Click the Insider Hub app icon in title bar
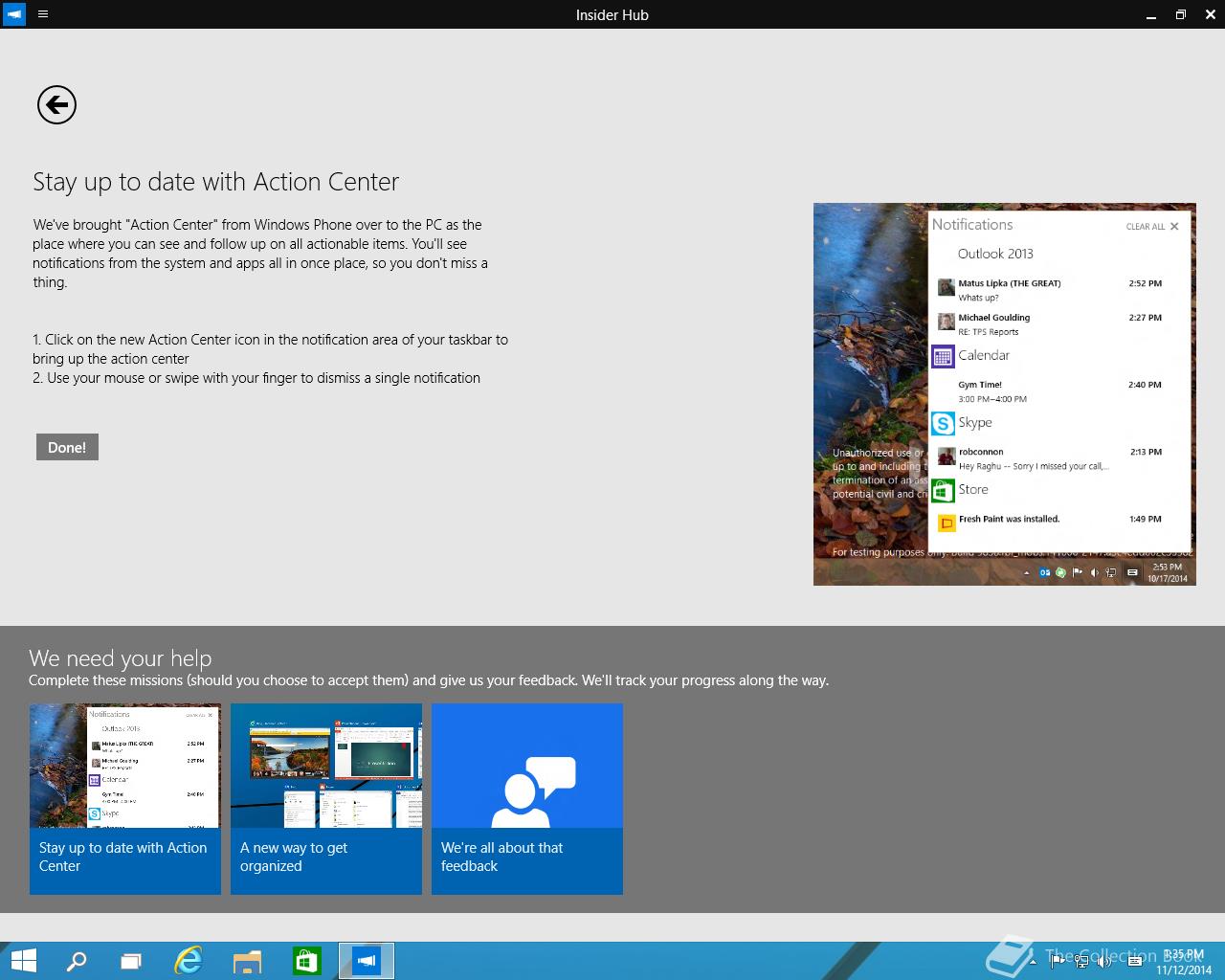The width and height of the screenshot is (1225, 980). tap(14, 14)
